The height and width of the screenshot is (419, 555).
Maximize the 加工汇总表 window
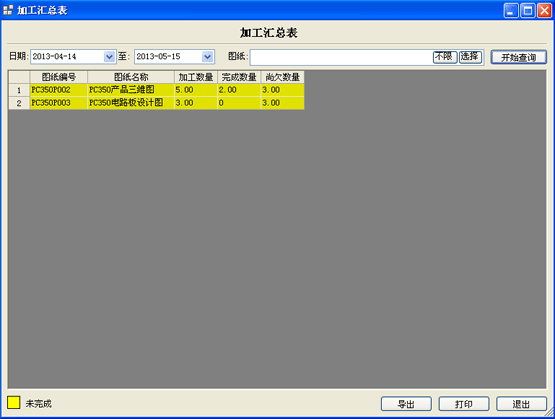coord(527,11)
